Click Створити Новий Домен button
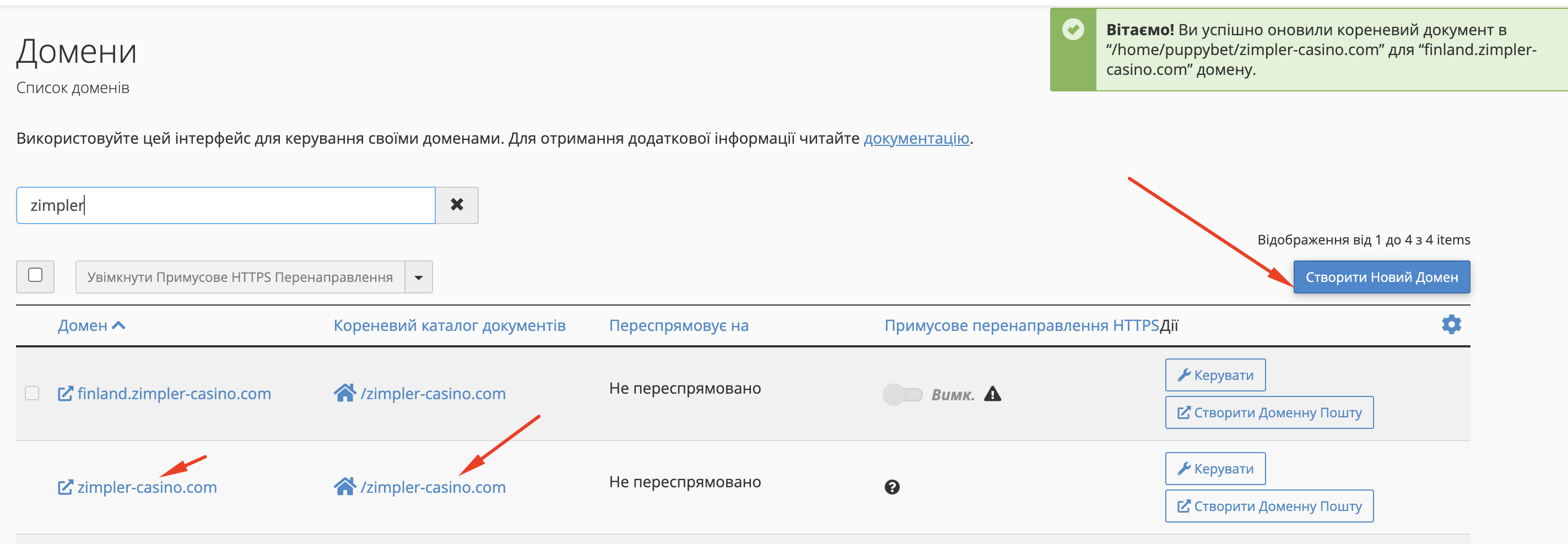This screenshot has width=1568, height=544. 1382,277
